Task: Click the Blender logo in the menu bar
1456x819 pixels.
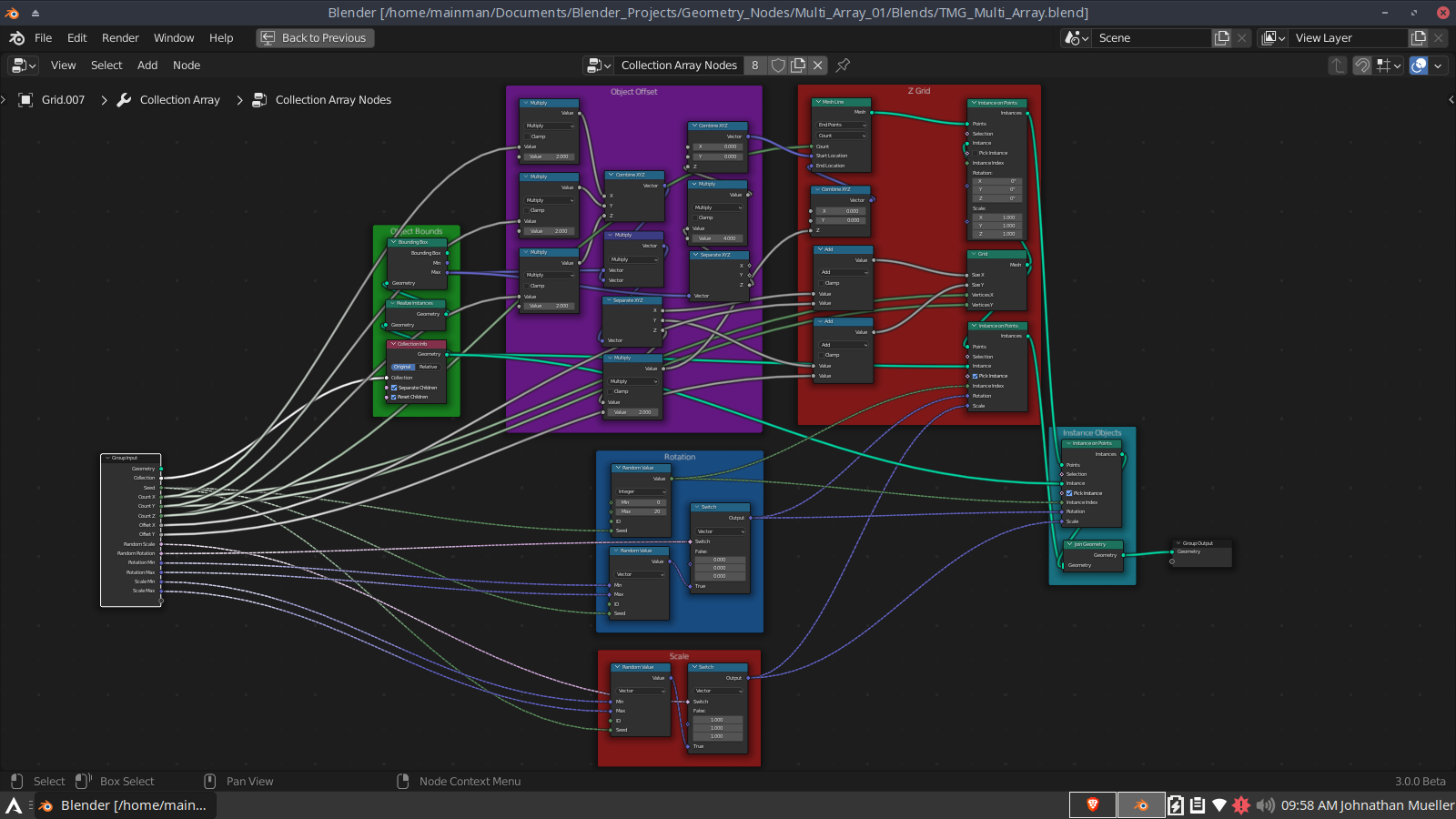Action: click(x=15, y=37)
